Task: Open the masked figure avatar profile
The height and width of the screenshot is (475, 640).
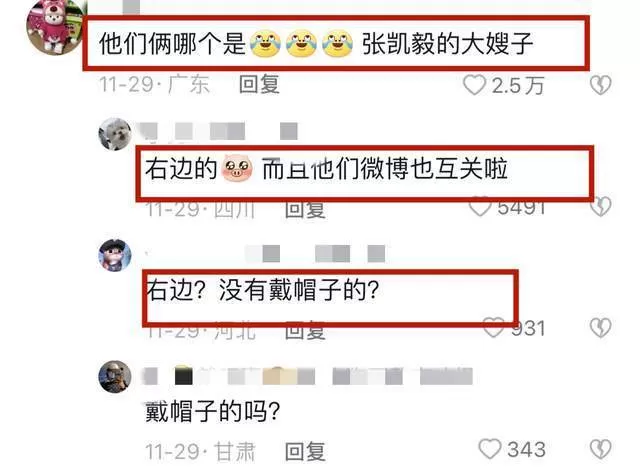Action: (115, 376)
